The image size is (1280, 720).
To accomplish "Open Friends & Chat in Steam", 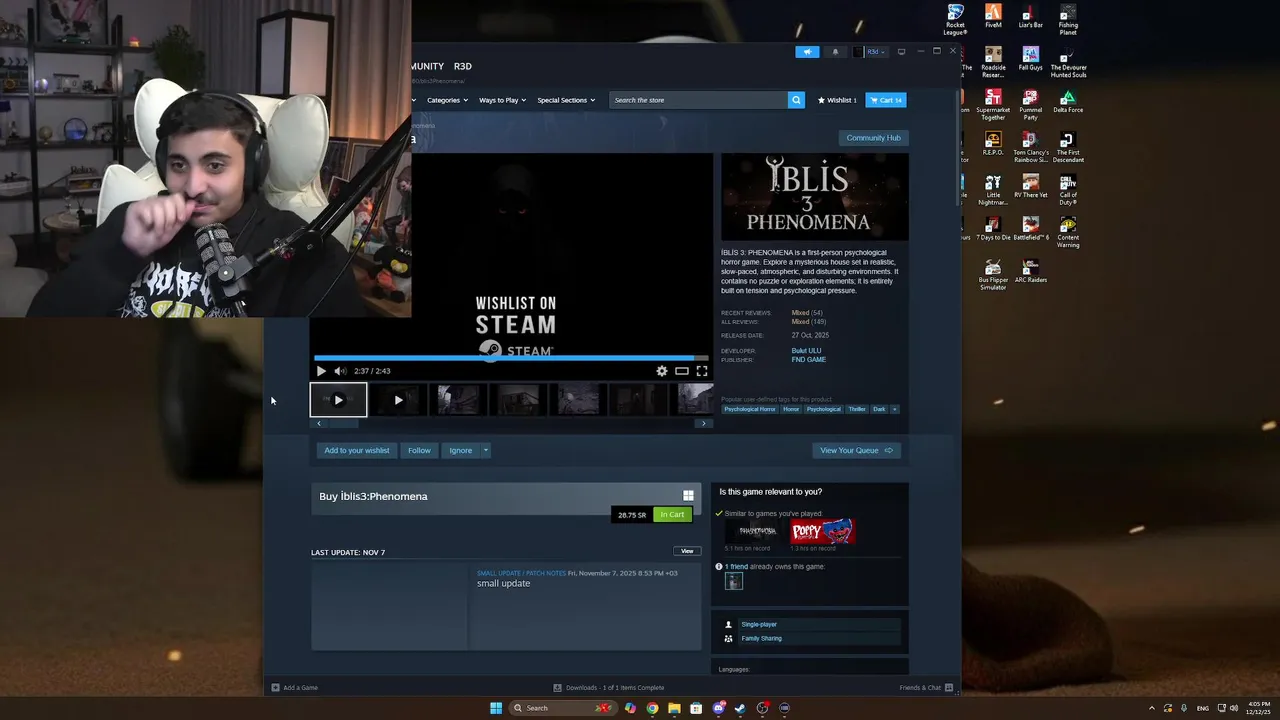I will pyautogui.click(x=926, y=688).
